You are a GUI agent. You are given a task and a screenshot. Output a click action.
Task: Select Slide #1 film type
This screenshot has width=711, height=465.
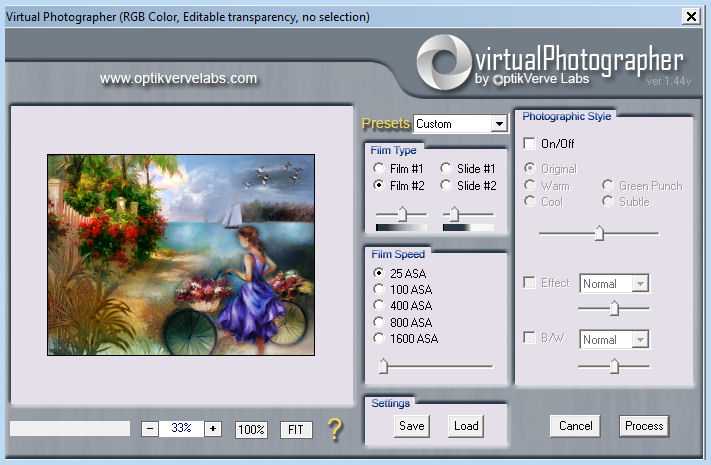coord(446,168)
